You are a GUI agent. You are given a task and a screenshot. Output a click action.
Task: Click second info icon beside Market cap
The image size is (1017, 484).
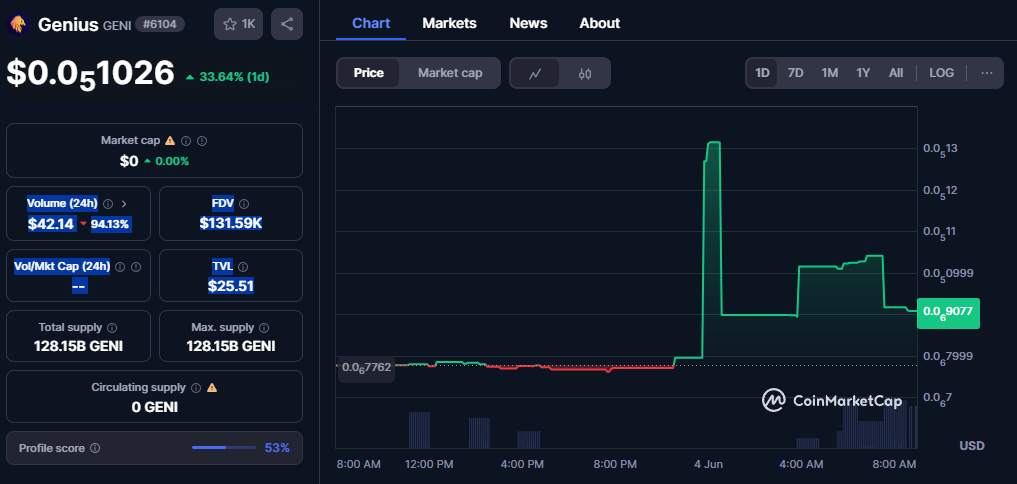(x=202, y=140)
